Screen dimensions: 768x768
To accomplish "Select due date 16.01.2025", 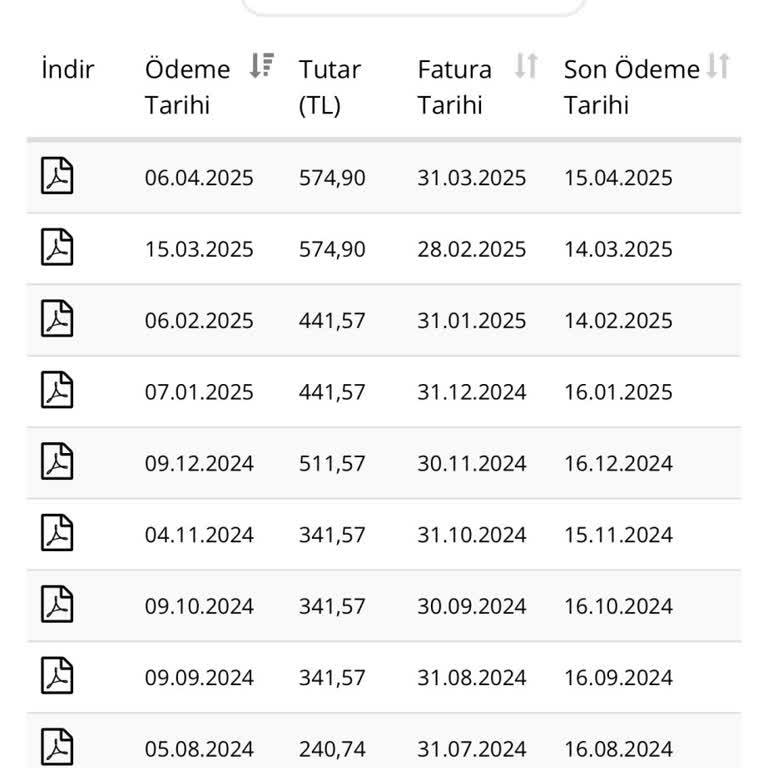I will pos(618,392).
